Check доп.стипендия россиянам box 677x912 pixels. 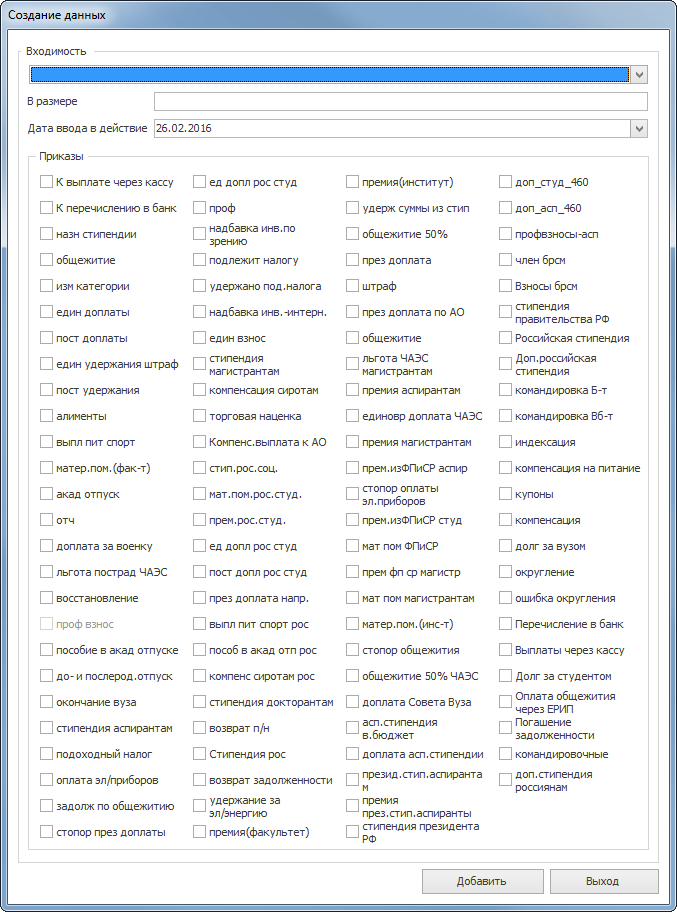[505, 779]
